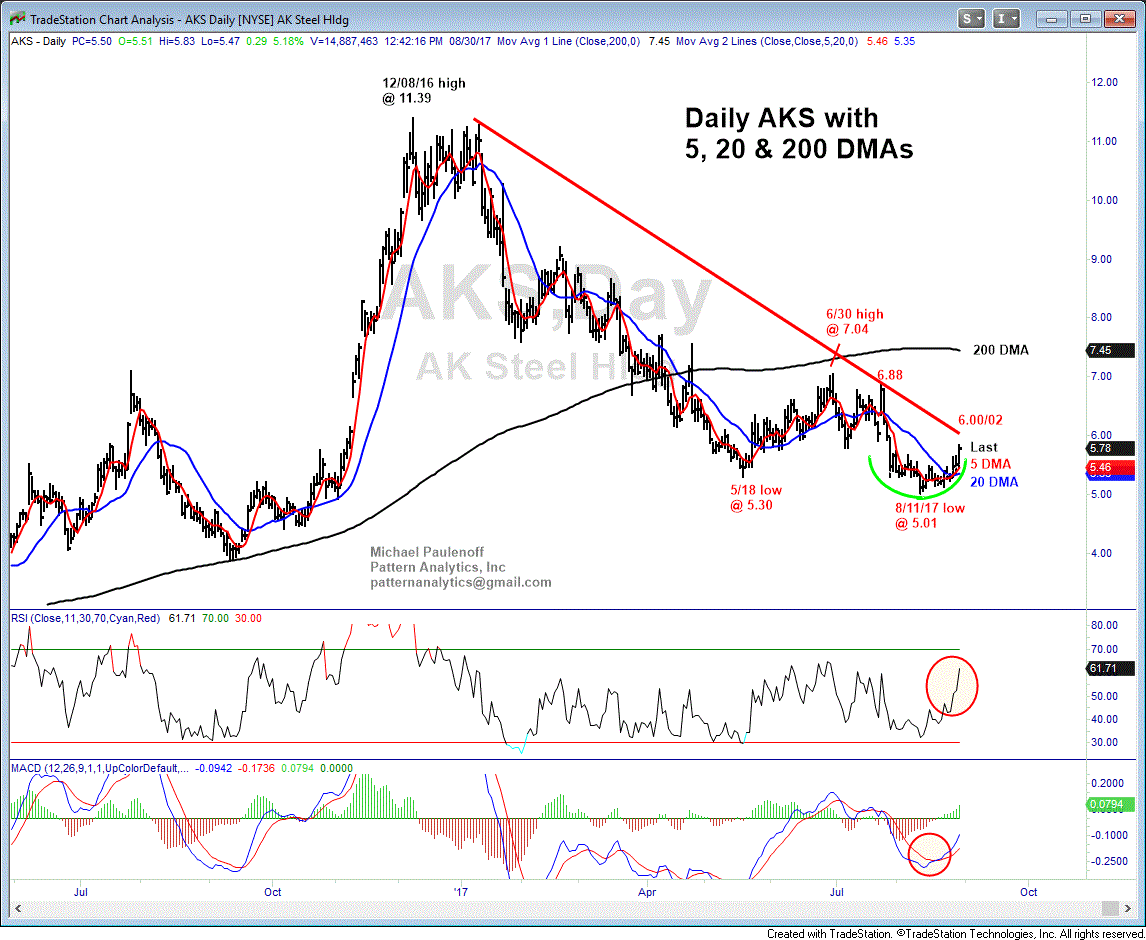The image size is (1146, 940).
Task: Click the 61.71 RSI axis marker
Action: 1111,668
